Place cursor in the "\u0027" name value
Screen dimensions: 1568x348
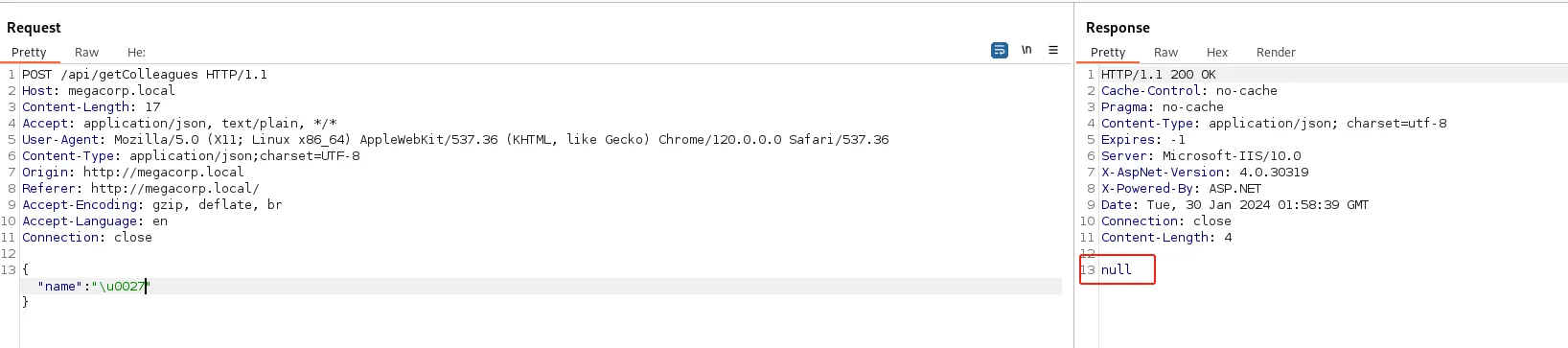point(121,287)
